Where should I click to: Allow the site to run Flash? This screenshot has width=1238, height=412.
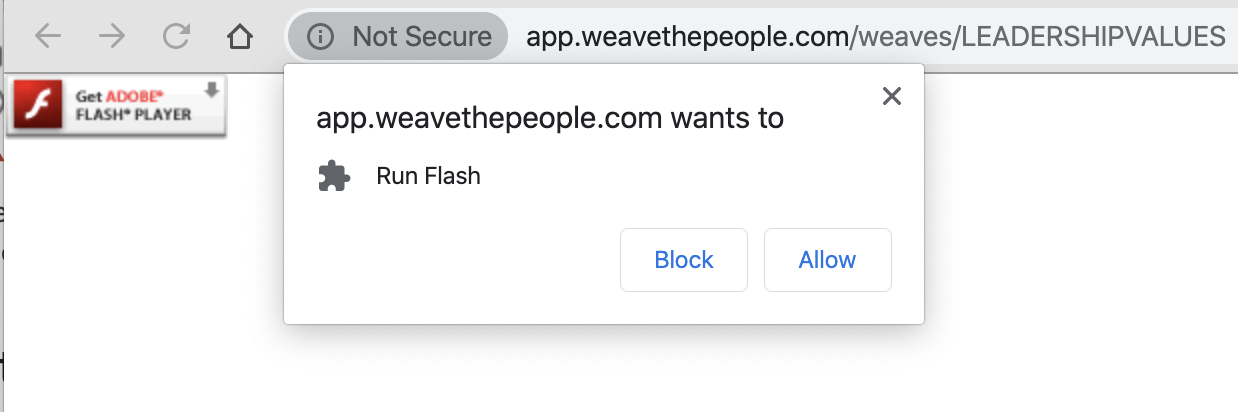(827, 260)
